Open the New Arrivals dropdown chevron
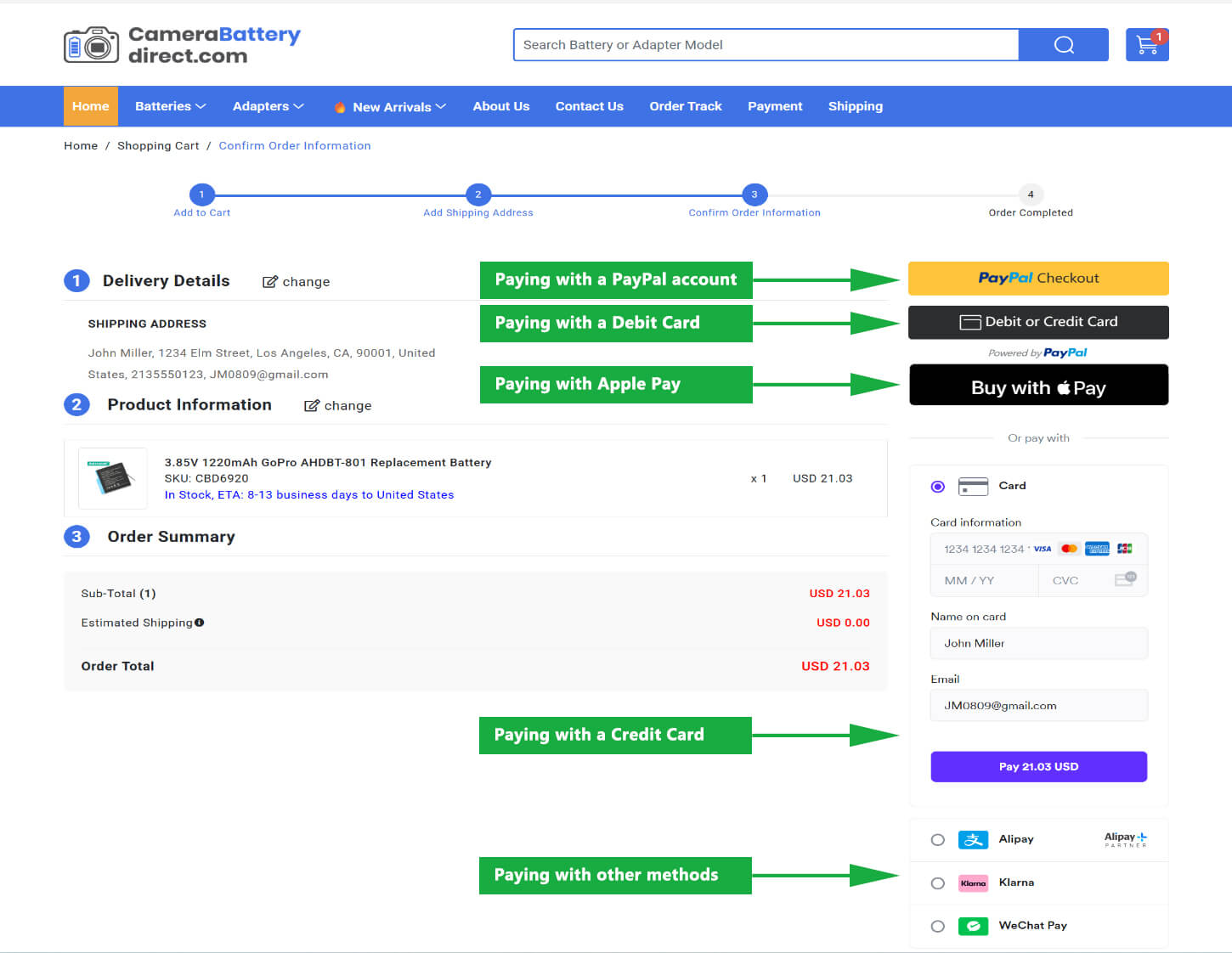Image resolution: width=1232 pixels, height=953 pixels. point(441,107)
